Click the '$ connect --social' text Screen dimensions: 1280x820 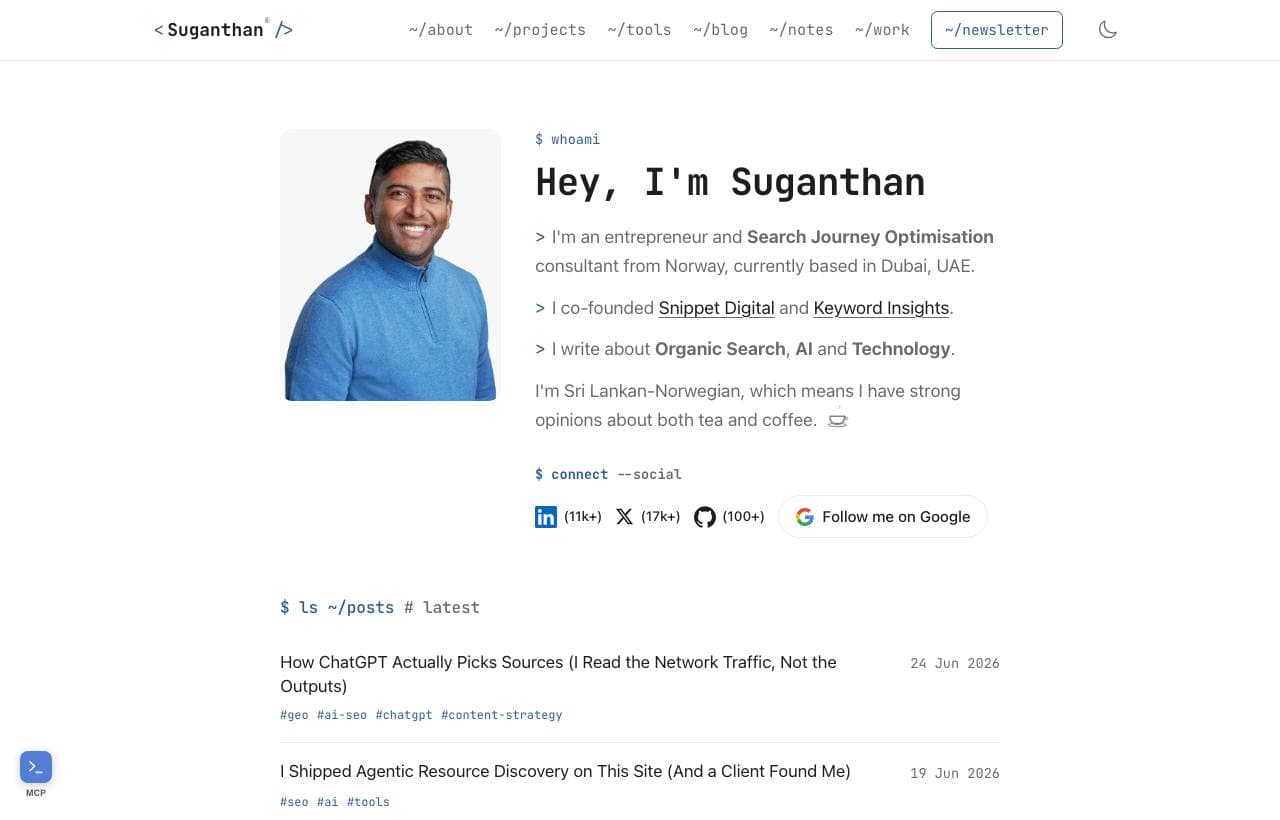[x=608, y=474]
